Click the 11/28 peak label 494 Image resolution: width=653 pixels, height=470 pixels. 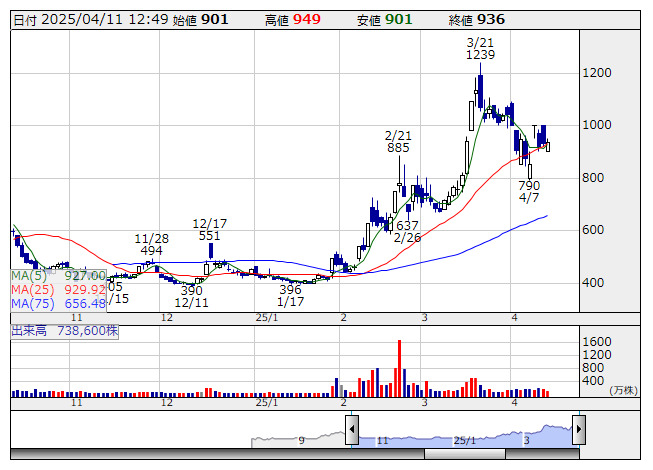pyautogui.click(x=151, y=250)
